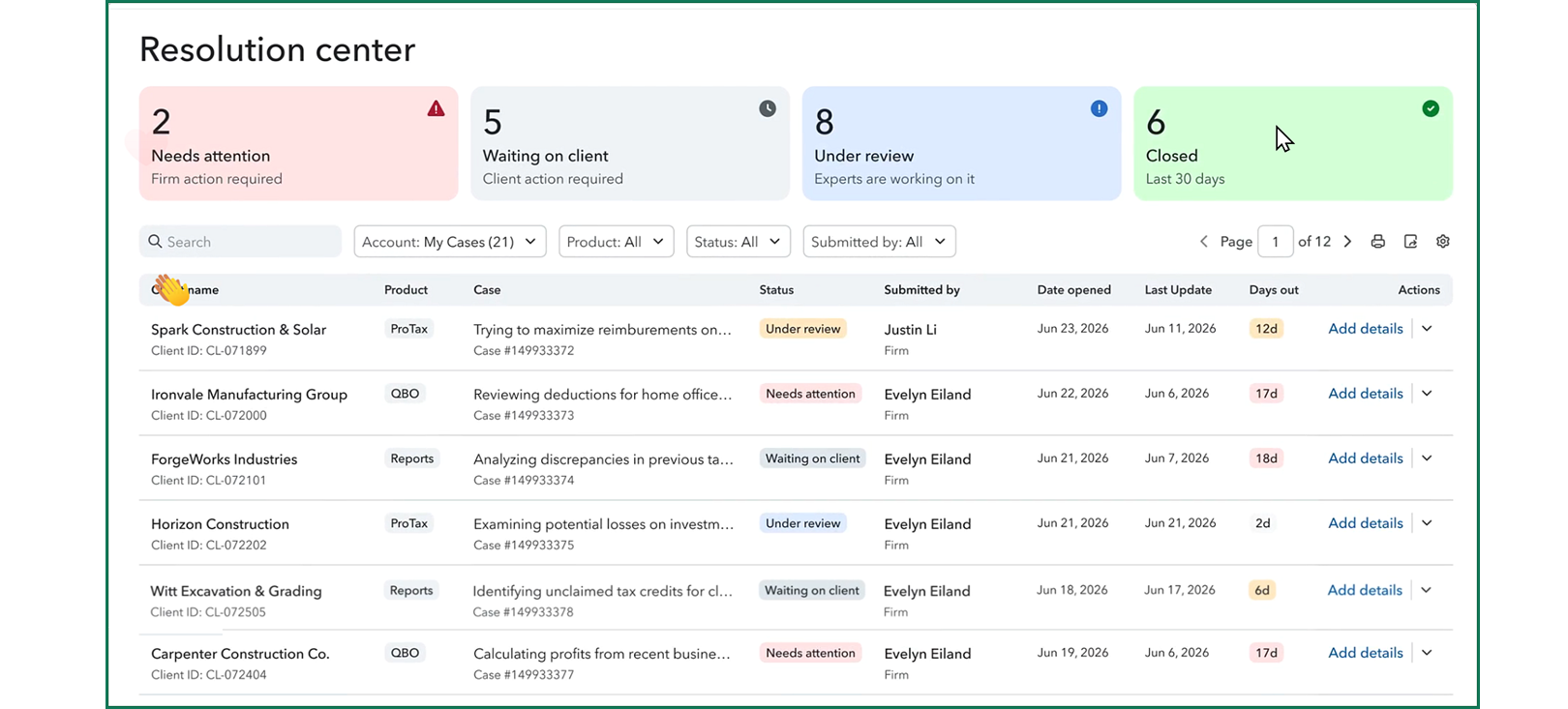Sort by Submitted by column header
The height and width of the screenshot is (709, 1568).
click(921, 290)
